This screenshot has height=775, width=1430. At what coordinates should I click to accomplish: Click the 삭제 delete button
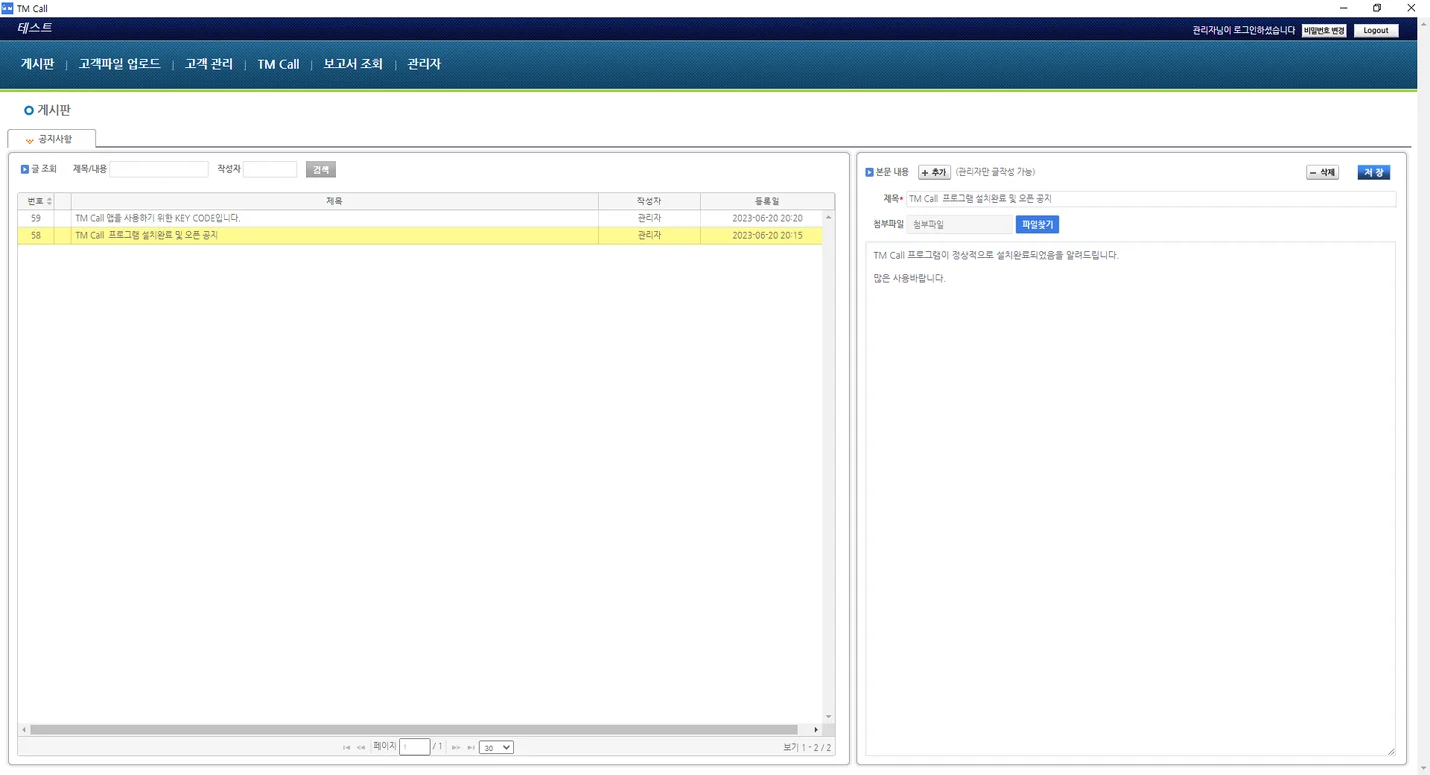point(1322,172)
